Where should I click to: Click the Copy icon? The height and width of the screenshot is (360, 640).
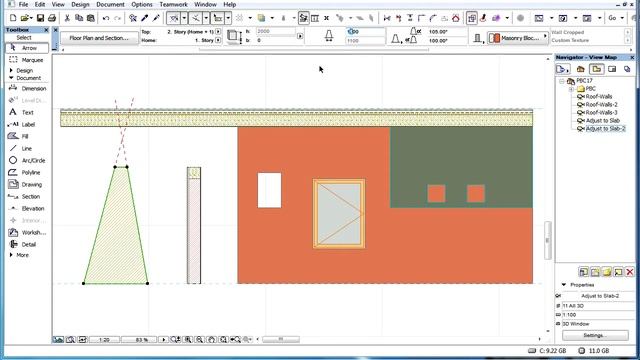79,18
